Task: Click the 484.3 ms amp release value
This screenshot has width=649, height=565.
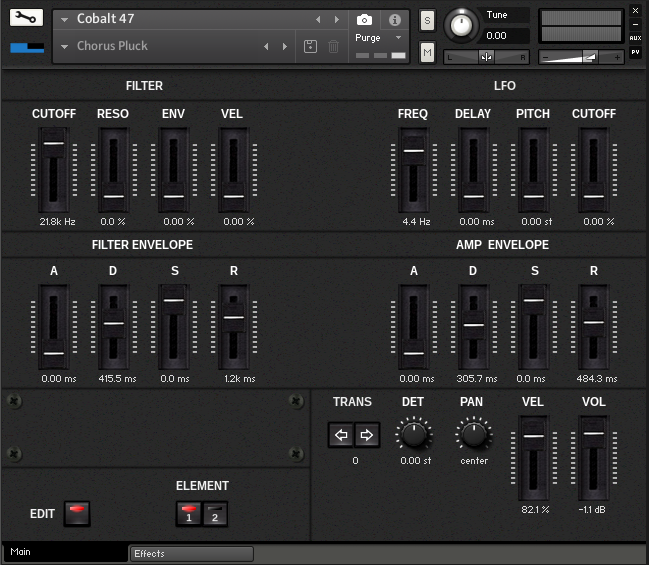Action: [597, 379]
